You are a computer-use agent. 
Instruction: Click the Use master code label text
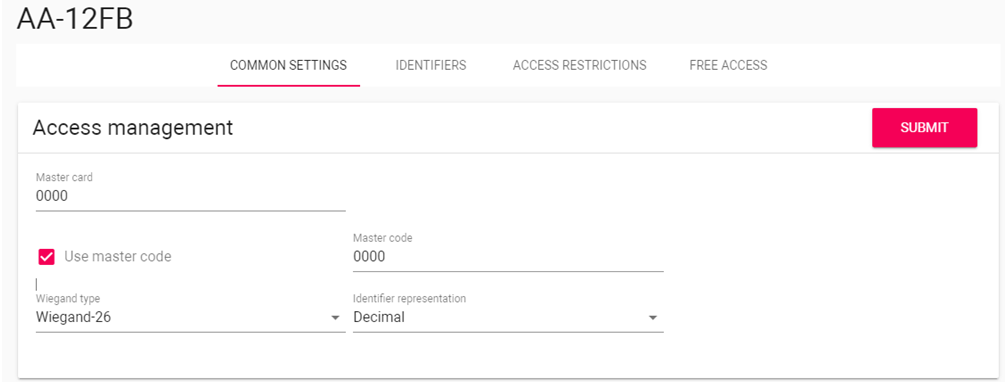(118, 257)
